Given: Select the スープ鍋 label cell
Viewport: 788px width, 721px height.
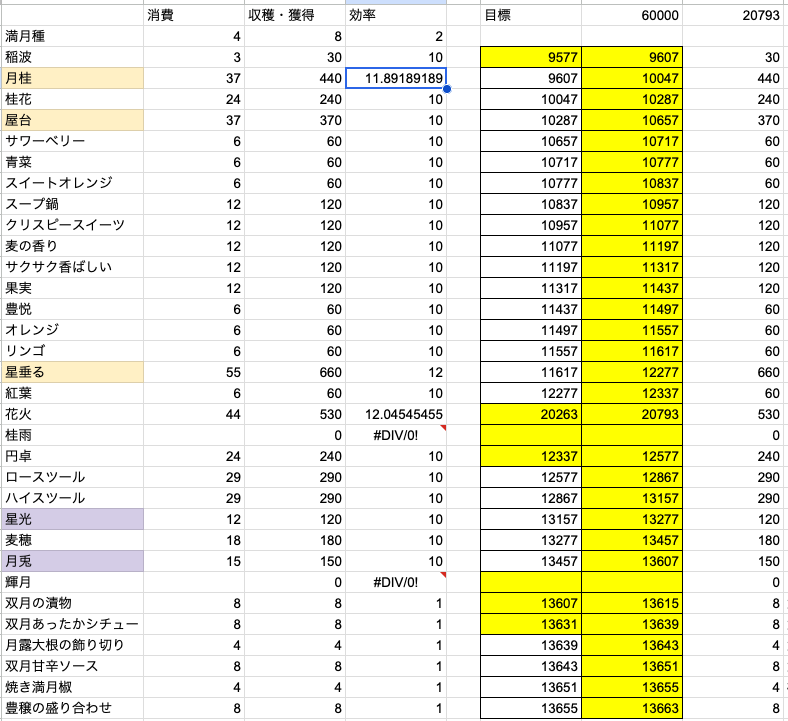Looking at the screenshot, I should tap(72, 204).
